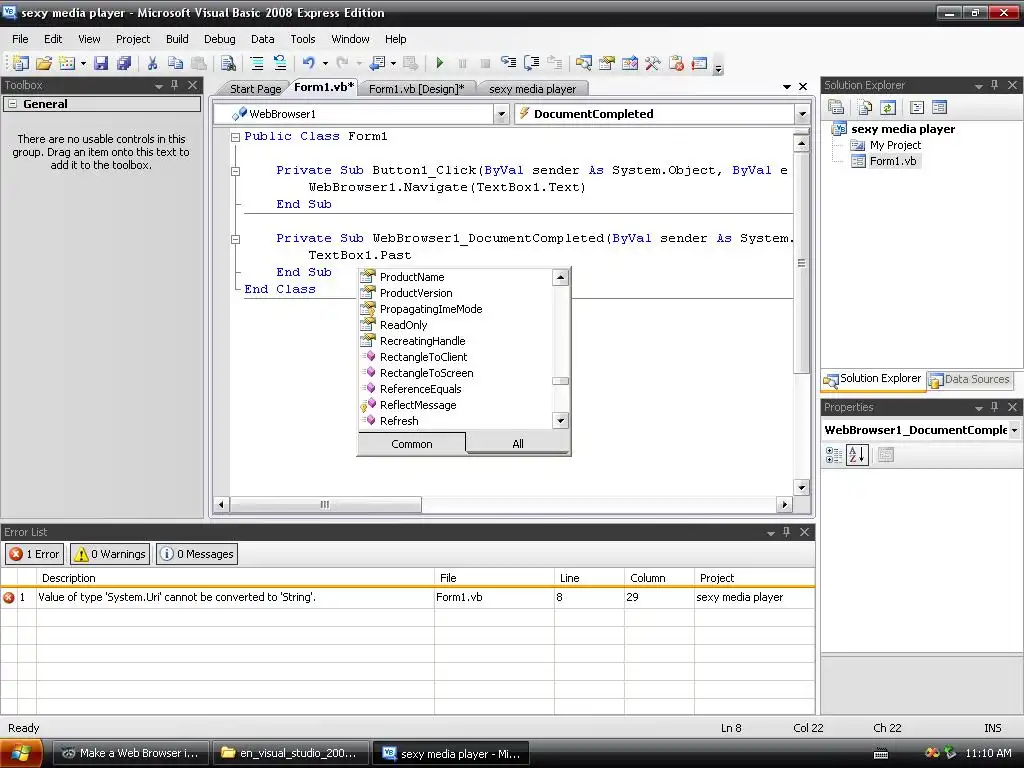Click the IntelliSense list scroll-down arrow
Viewport: 1024px width, 768px height.
(x=560, y=421)
